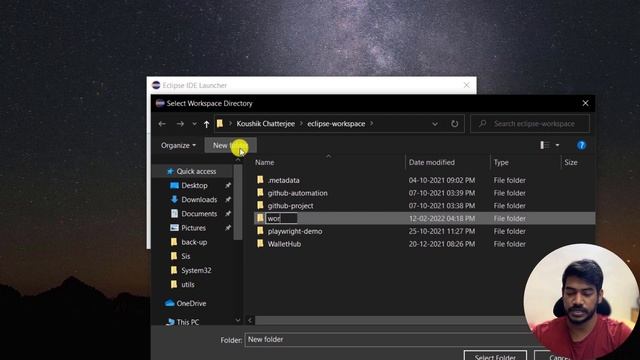Screen dimensions: 640x360
Task: Click the pin icon beside Downloads
Action: coord(228,200)
